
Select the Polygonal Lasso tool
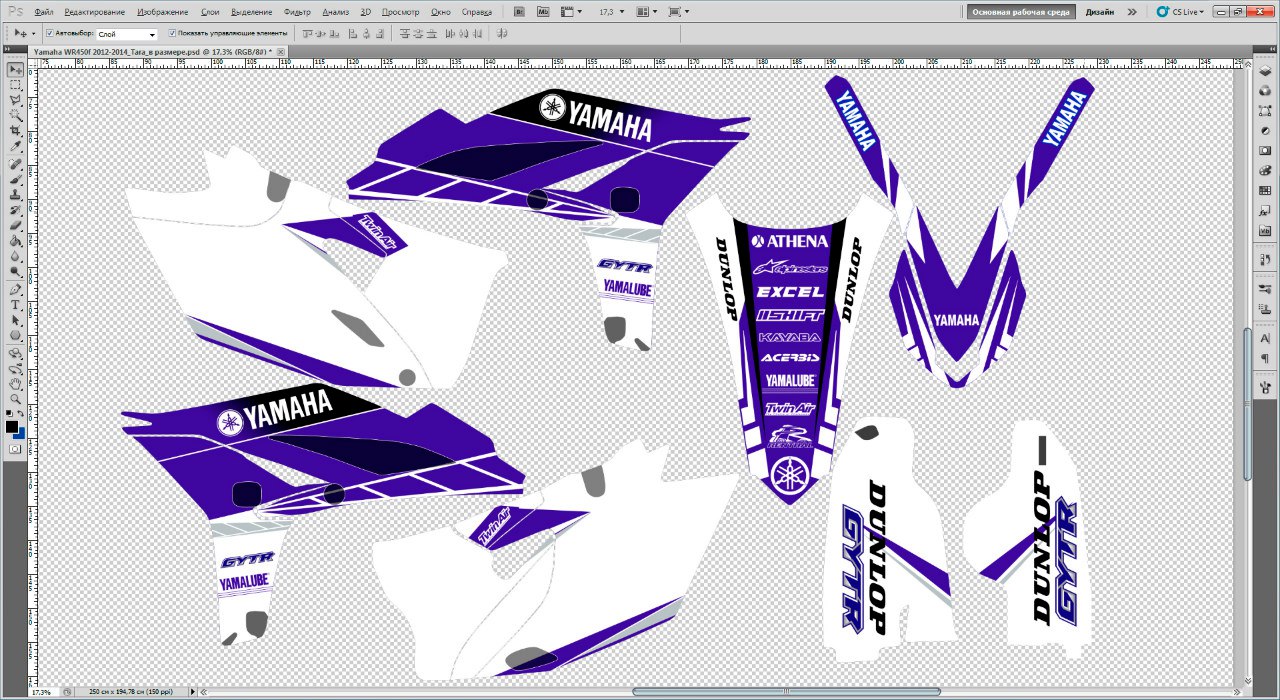pos(16,101)
